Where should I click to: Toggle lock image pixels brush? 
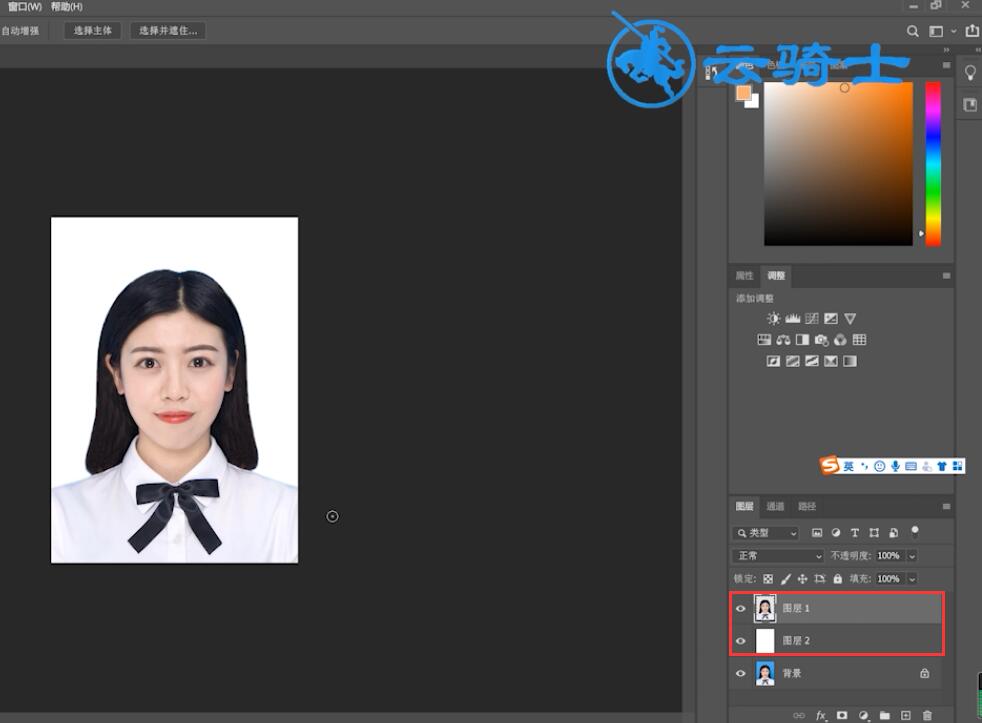785,579
